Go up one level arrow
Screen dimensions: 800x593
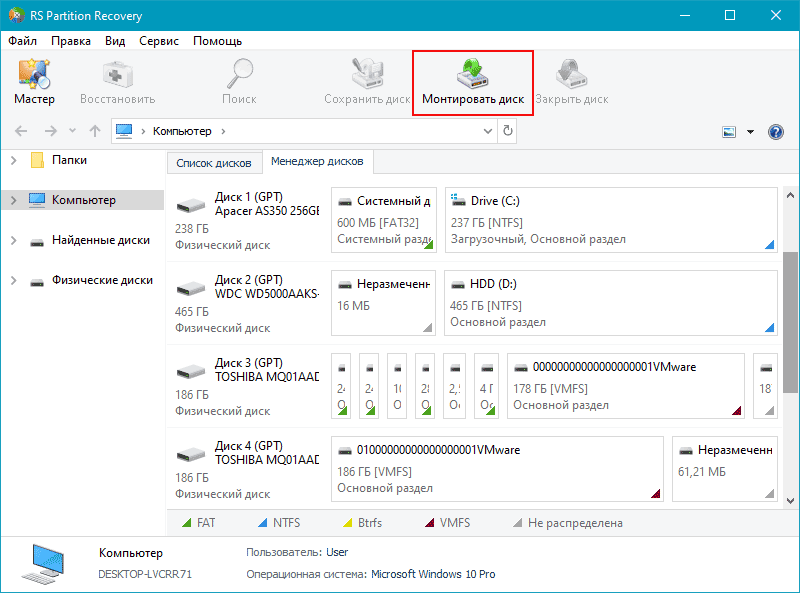(x=95, y=131)
